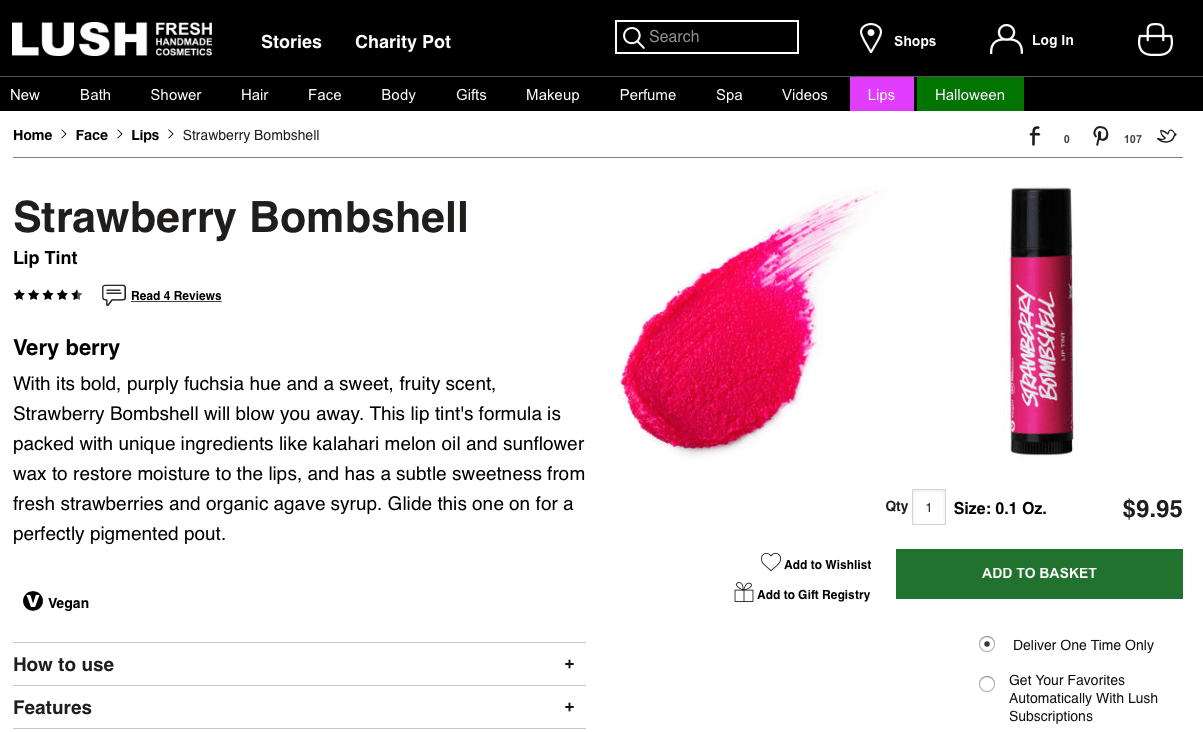Open the Makeup section
The width and height of the screenshot is (1203, 732).
[552, 94]
